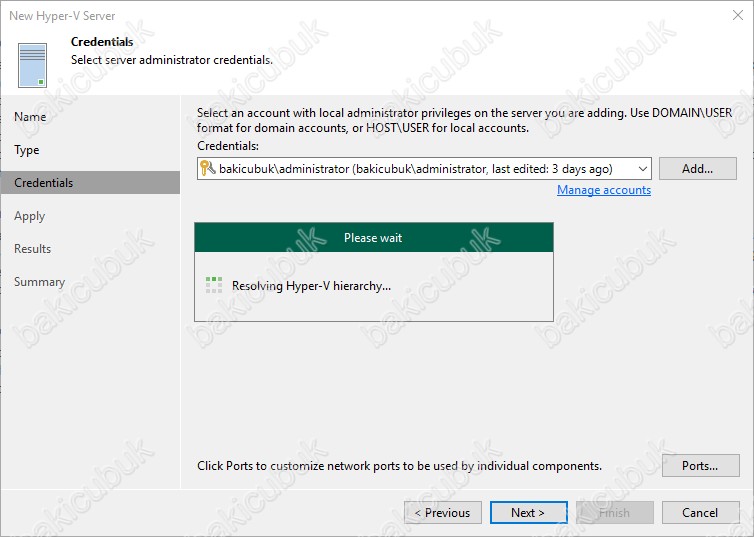Viewport: 754px width, 537px height.
Task: Close the New Hyper-V Server window
Action: 738,15
